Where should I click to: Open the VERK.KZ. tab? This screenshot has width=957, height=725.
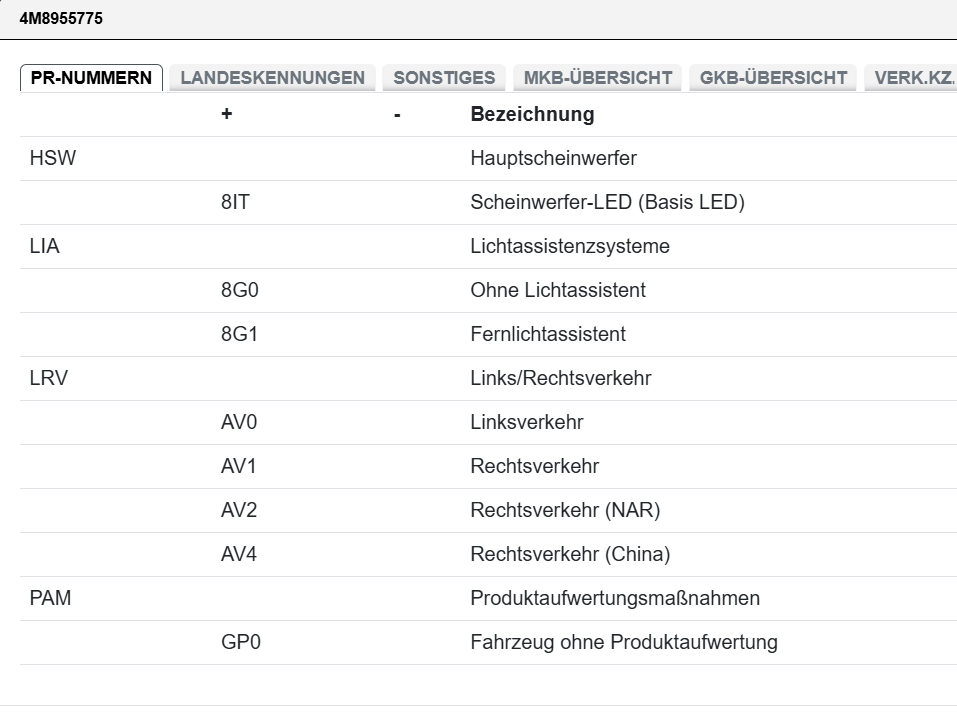914,78
